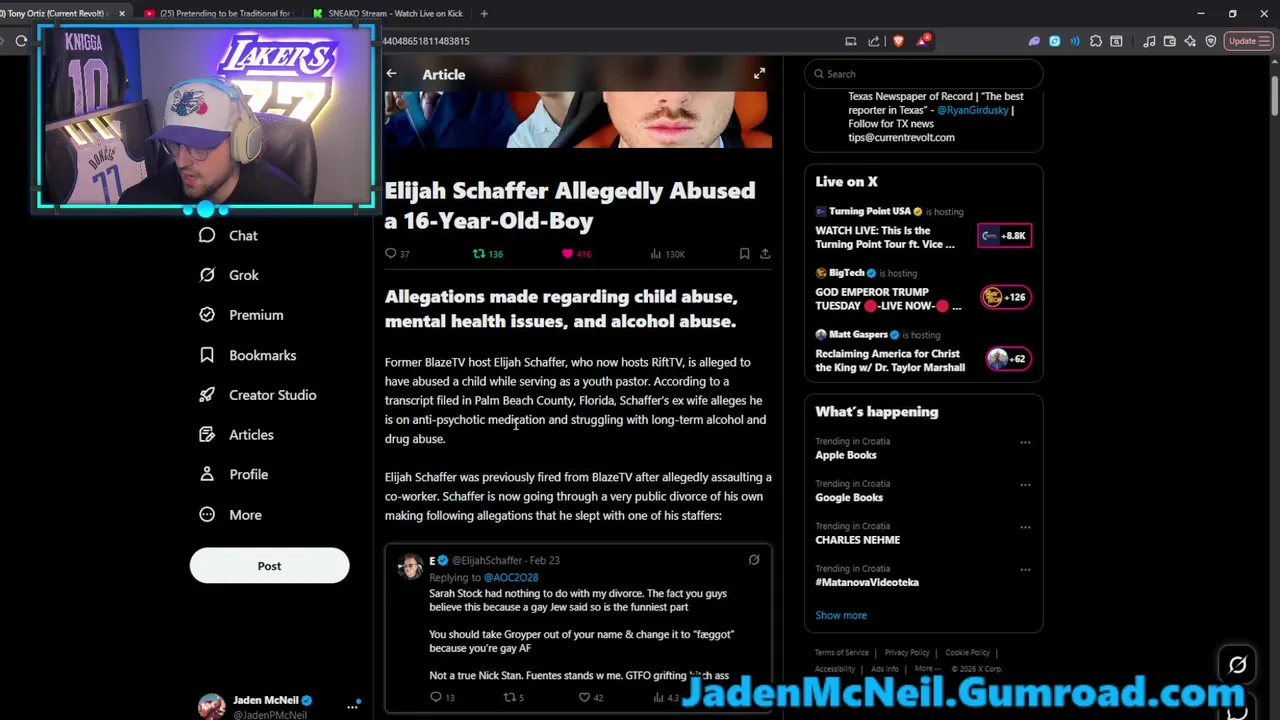Focus the X Search field
Viewport: 1280px width, 720px height.
(924, 74)
